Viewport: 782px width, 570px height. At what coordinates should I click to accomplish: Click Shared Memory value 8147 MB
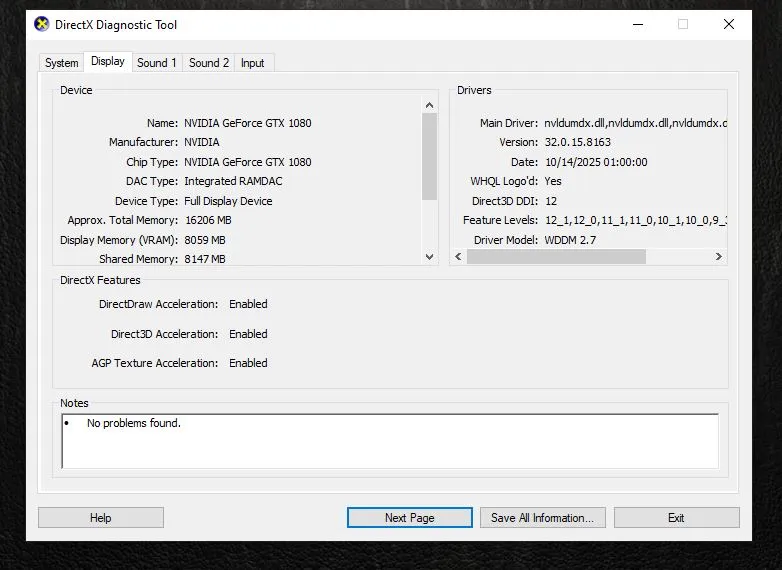click(205, 259)
